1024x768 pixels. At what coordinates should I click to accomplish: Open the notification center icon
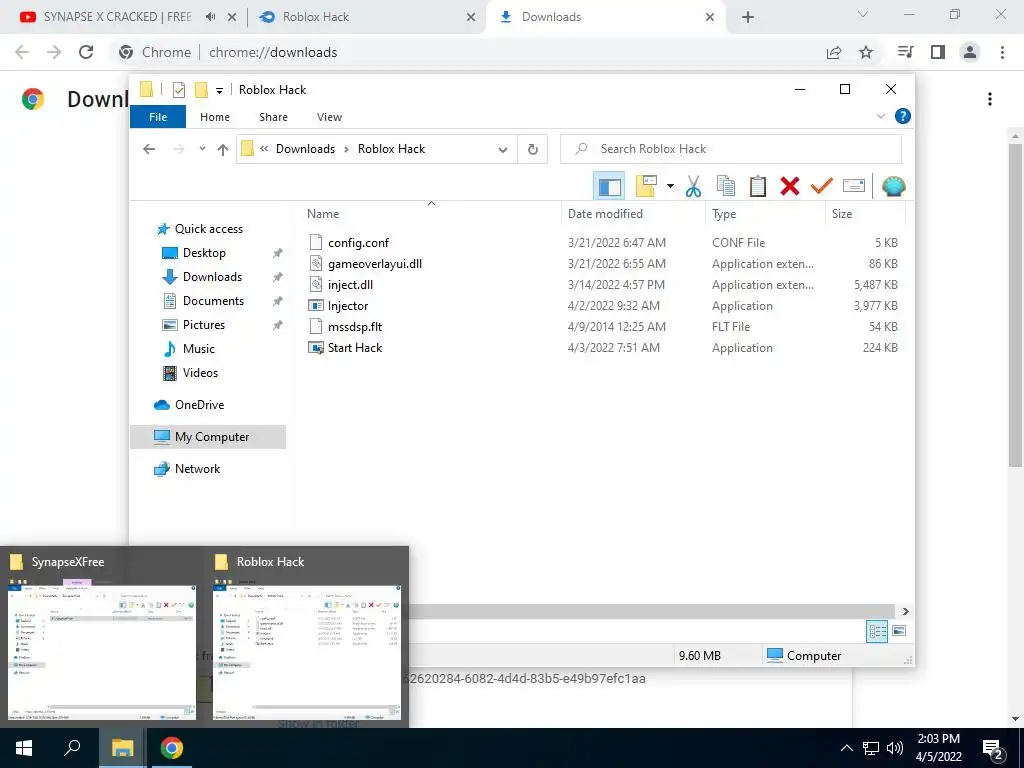click(x=993, y=748)
